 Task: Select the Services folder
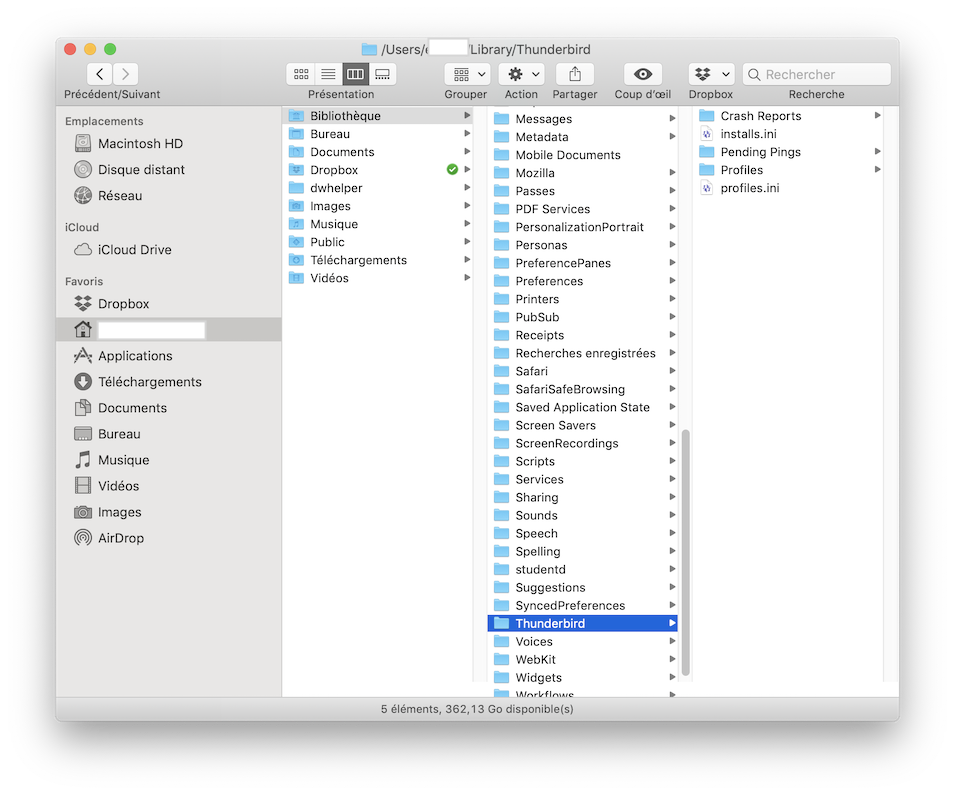pos(582,479)
